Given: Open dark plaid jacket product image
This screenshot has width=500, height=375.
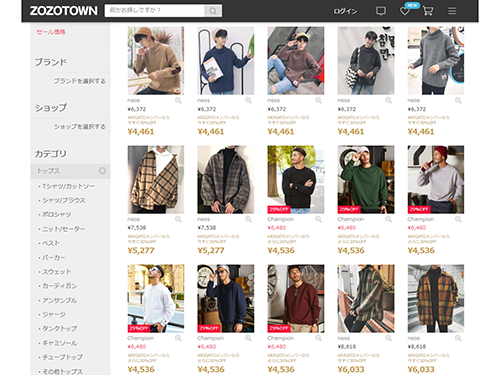Looking at the screenshot, I should pos(226,179).
